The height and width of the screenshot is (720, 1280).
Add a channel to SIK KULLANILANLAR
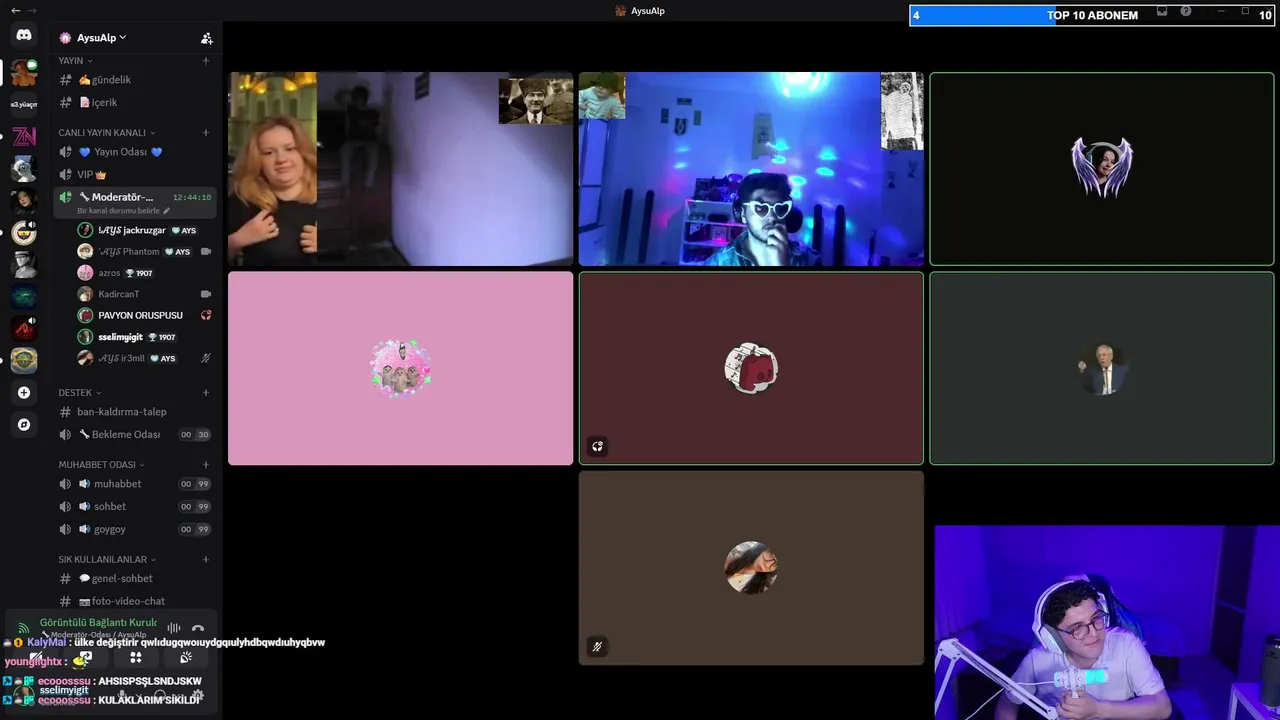[206, 559]
